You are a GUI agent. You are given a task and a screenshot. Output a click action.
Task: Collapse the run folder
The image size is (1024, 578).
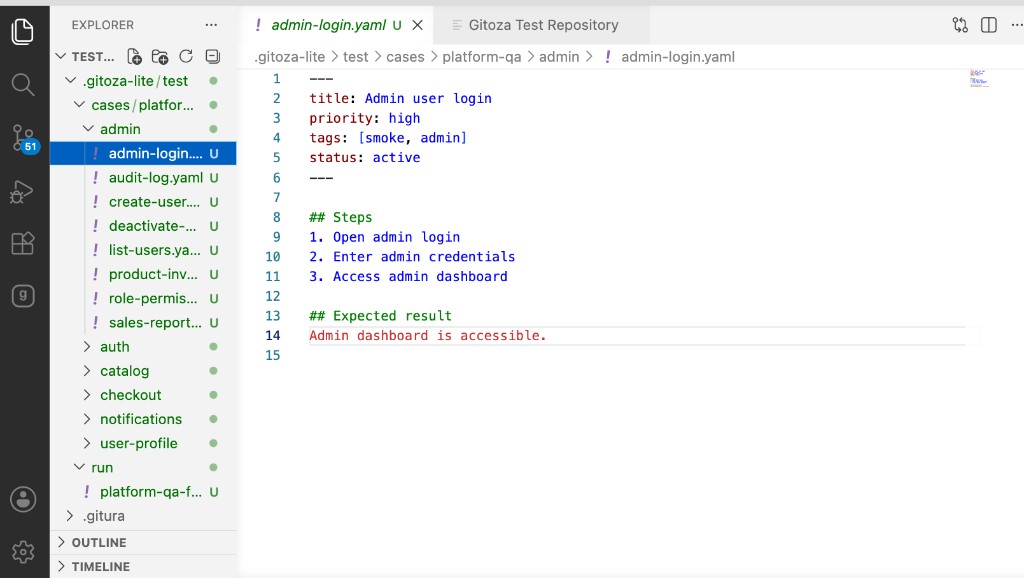tap(80, 467)
